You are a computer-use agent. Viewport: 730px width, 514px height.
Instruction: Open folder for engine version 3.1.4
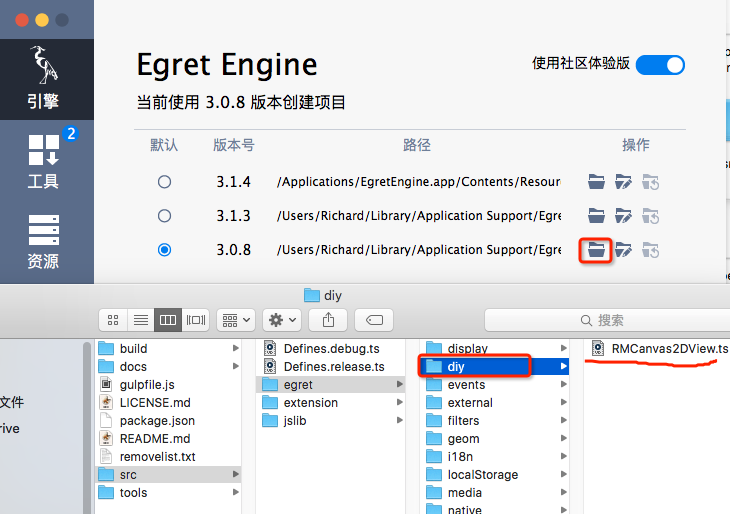[596, 182]
